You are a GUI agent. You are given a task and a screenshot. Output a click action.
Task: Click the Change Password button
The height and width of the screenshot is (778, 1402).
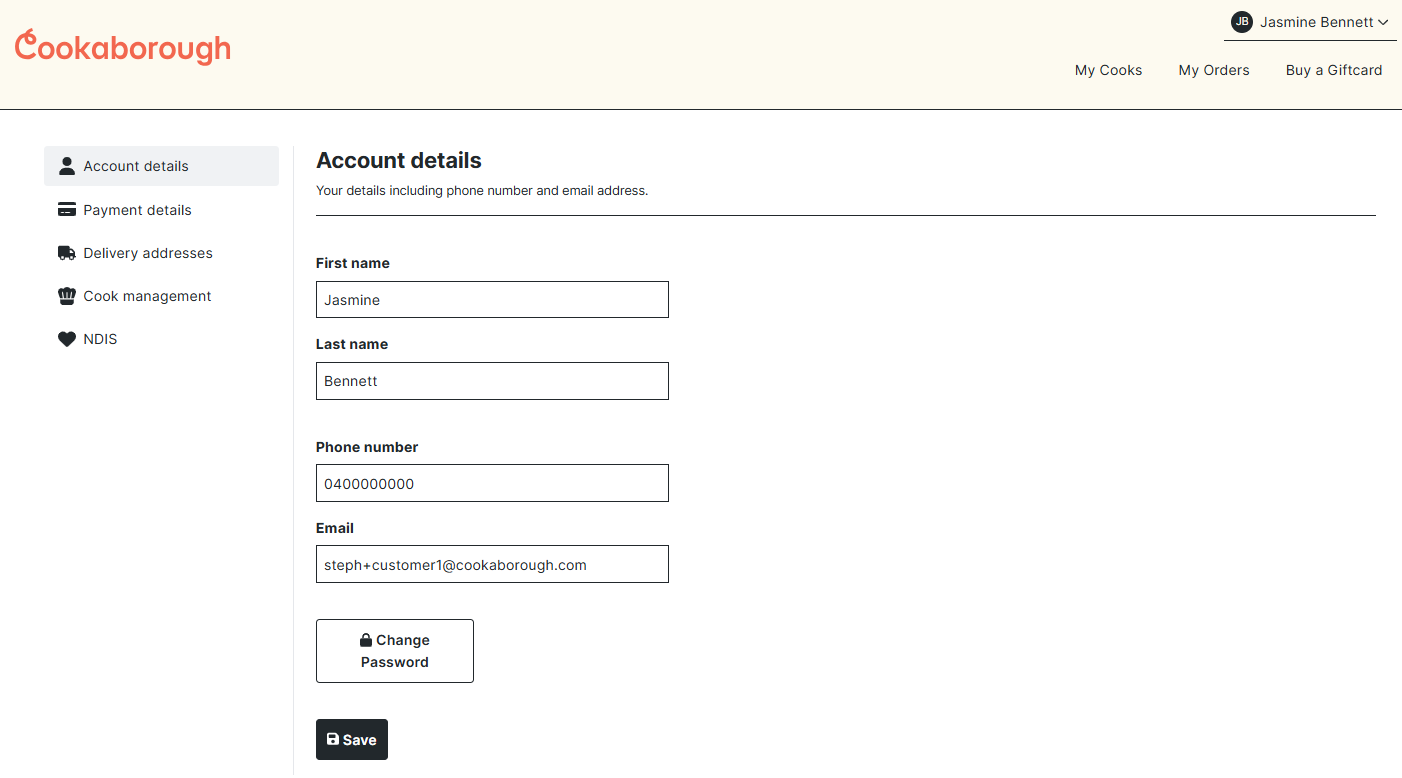[x=395, y=651]
